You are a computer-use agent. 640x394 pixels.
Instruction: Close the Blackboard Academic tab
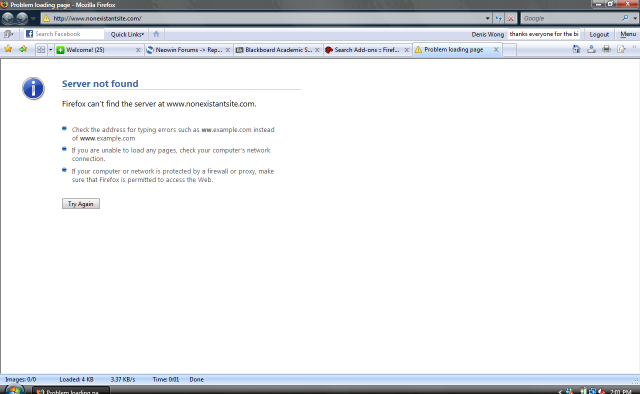point(317,50)
